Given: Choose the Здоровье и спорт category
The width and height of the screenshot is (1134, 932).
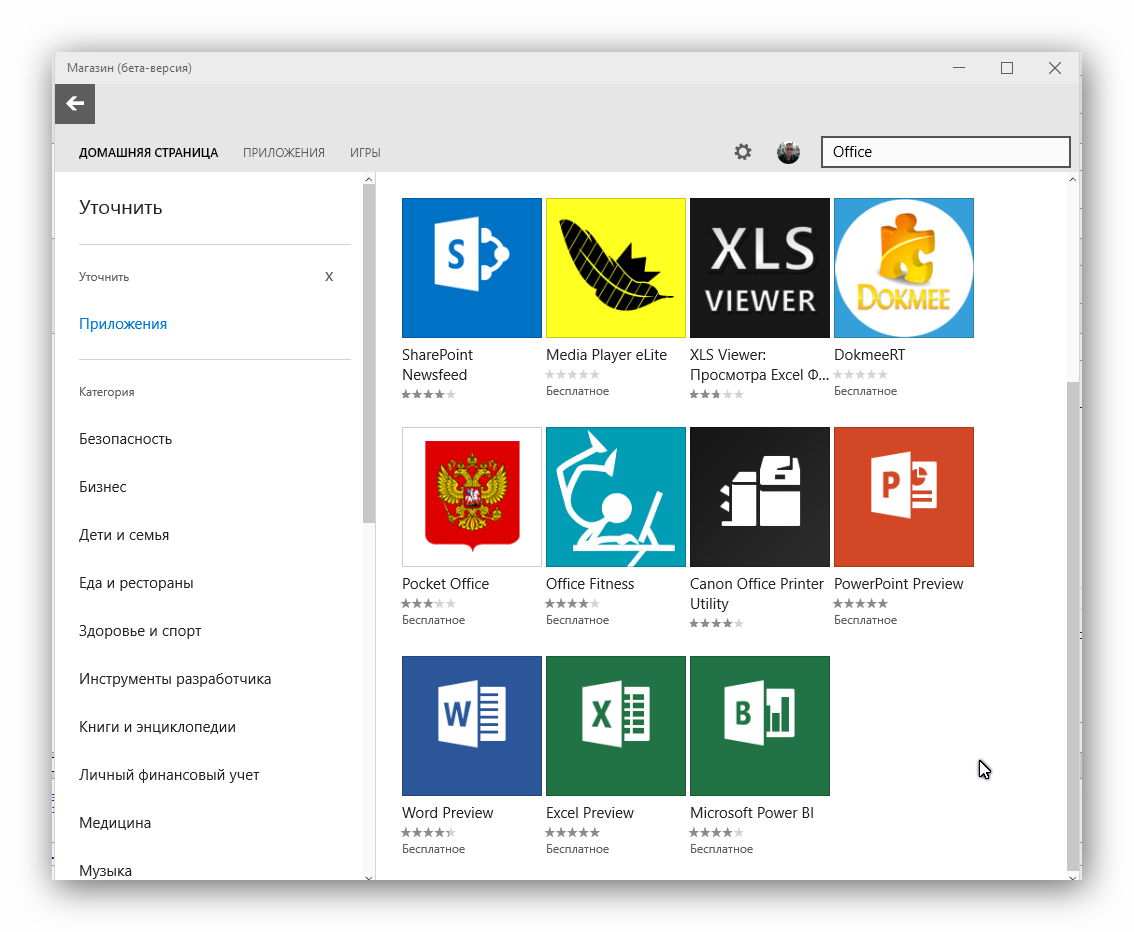Looking at the screenshot, I should click(x=140, y=630).
